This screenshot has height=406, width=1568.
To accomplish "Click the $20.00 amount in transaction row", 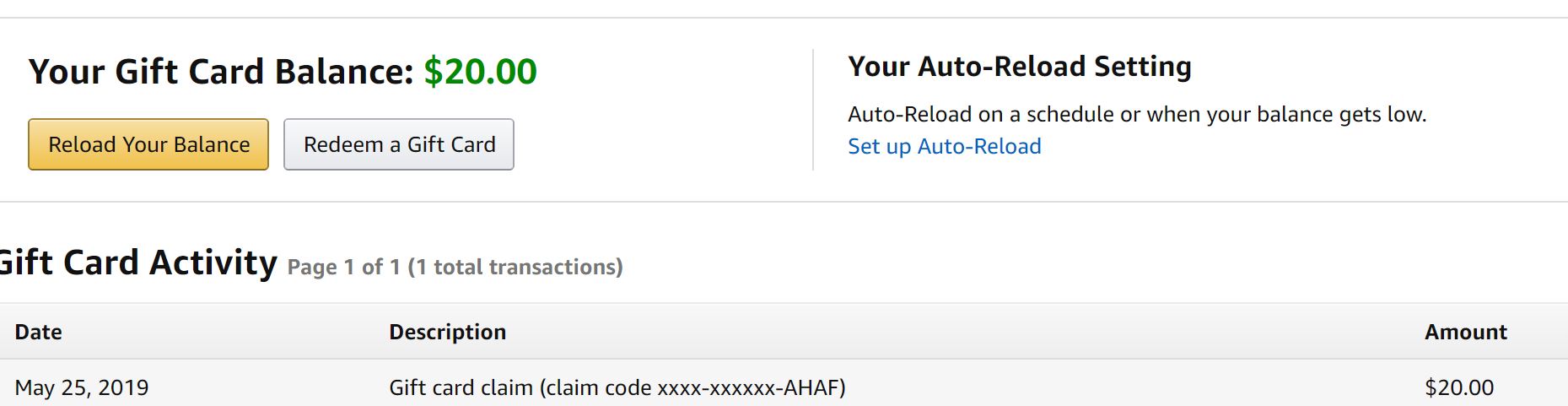I will click(1458, 387).
